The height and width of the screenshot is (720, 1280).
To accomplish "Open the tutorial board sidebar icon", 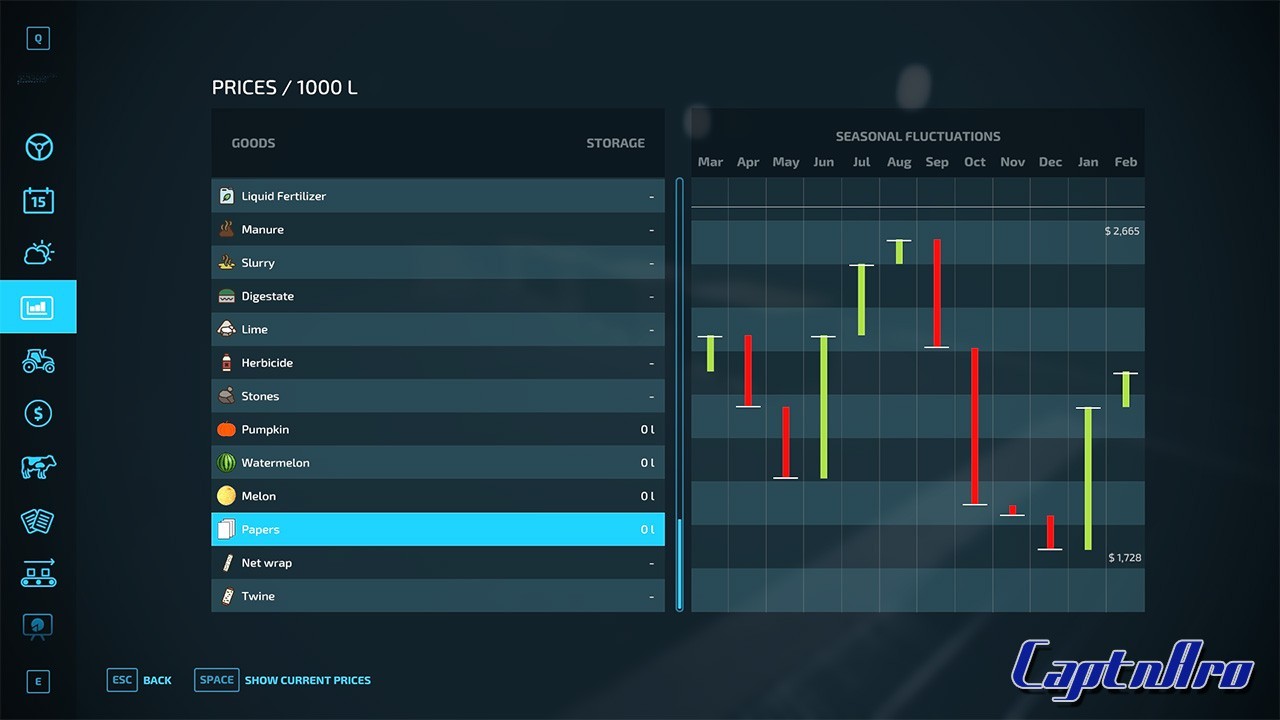I will click(x=38, y=626).
